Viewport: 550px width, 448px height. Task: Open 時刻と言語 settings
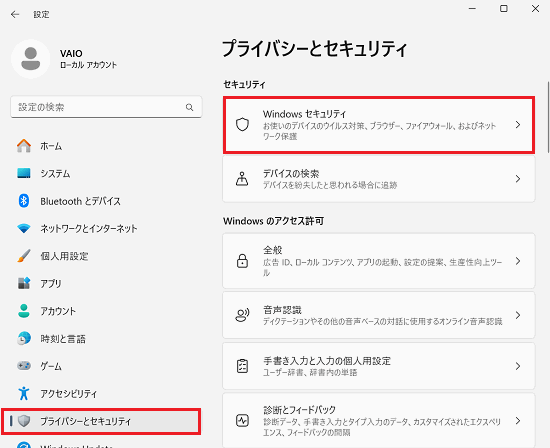tap(63, 339)
